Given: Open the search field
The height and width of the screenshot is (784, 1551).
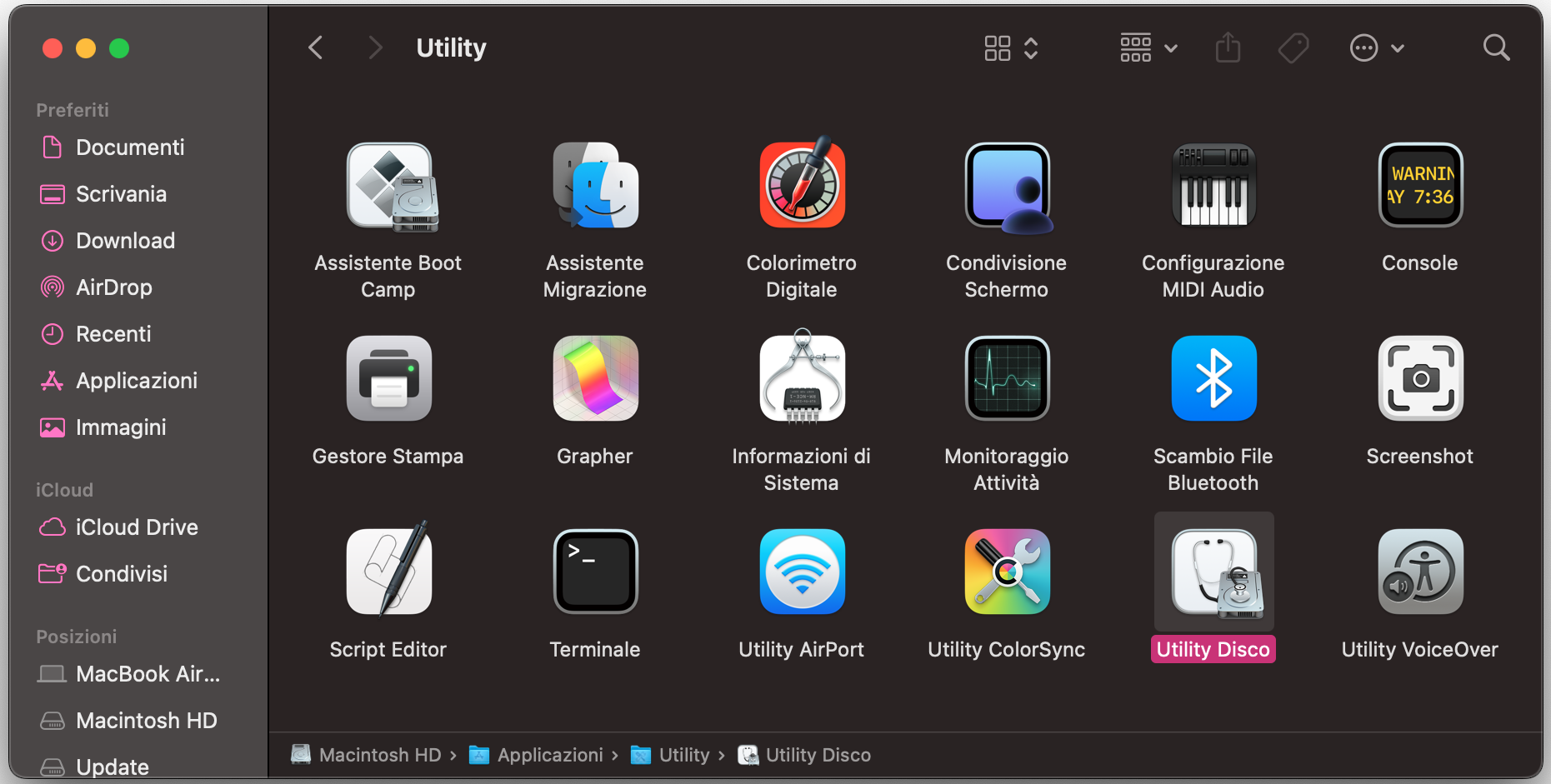Looking at the screenshot, I should 1496,47.
